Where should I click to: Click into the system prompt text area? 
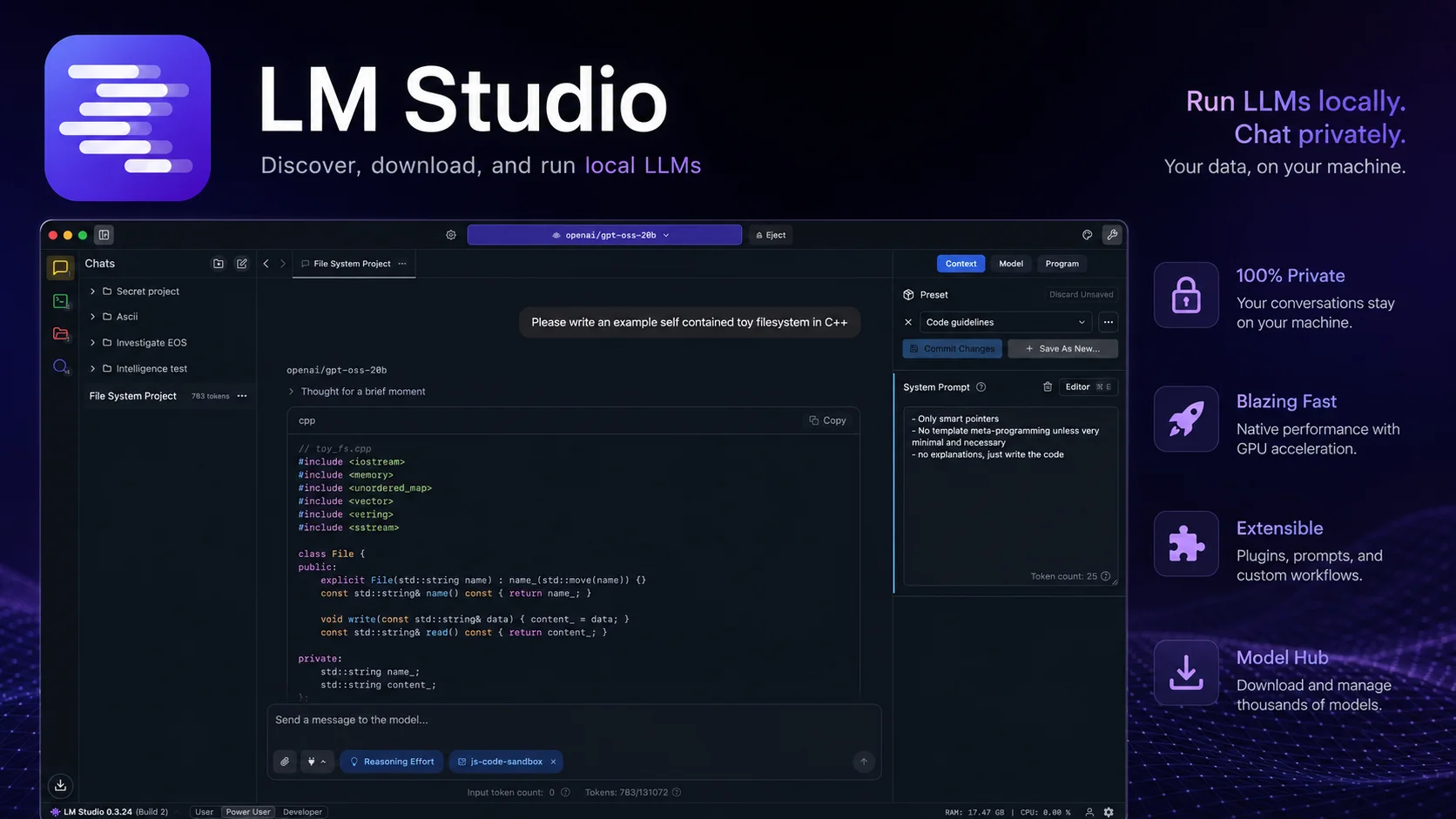pyautogui.click(x=1010, y=496)
